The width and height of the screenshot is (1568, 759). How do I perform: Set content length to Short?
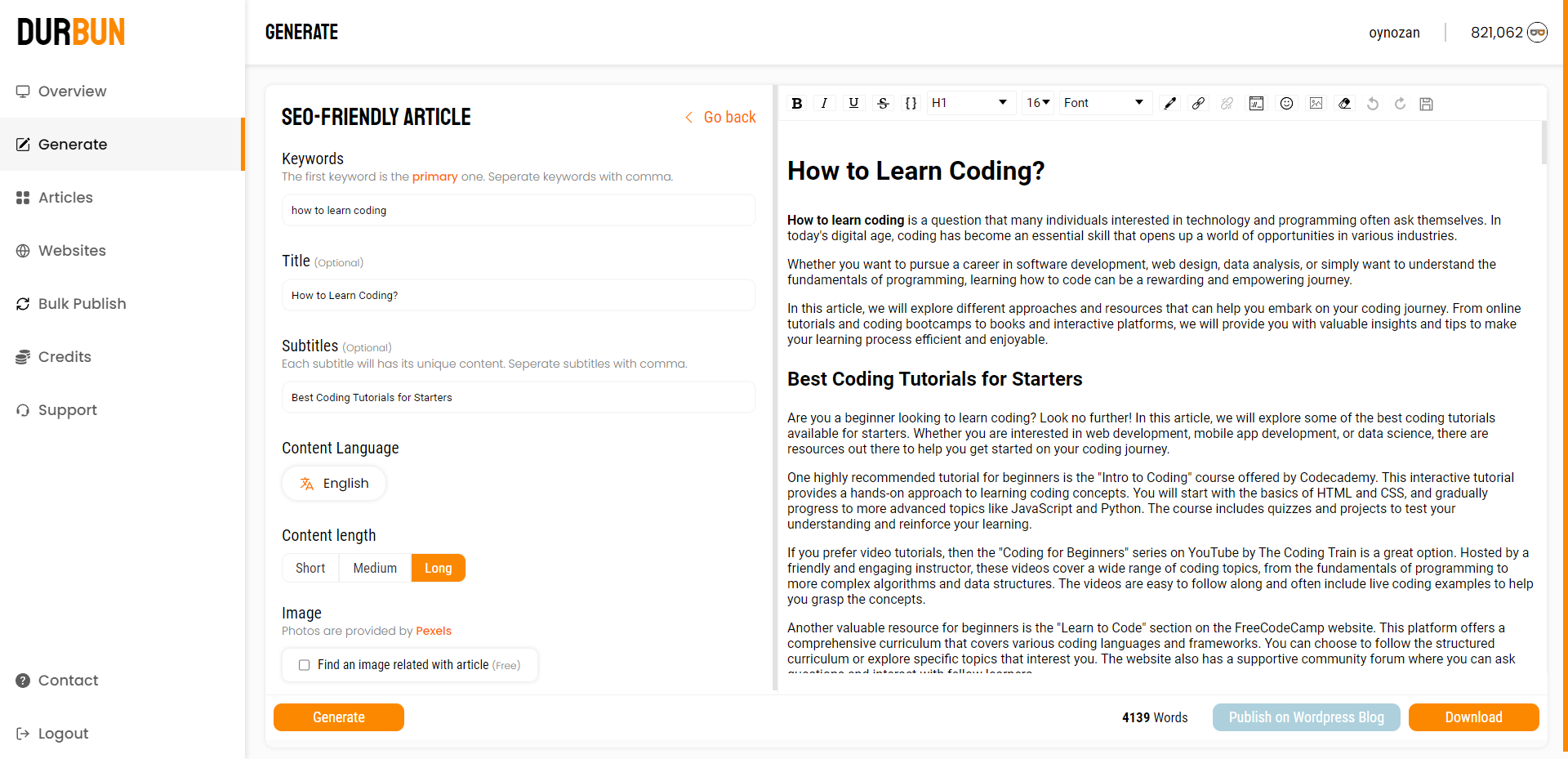[x=310, y=568]
